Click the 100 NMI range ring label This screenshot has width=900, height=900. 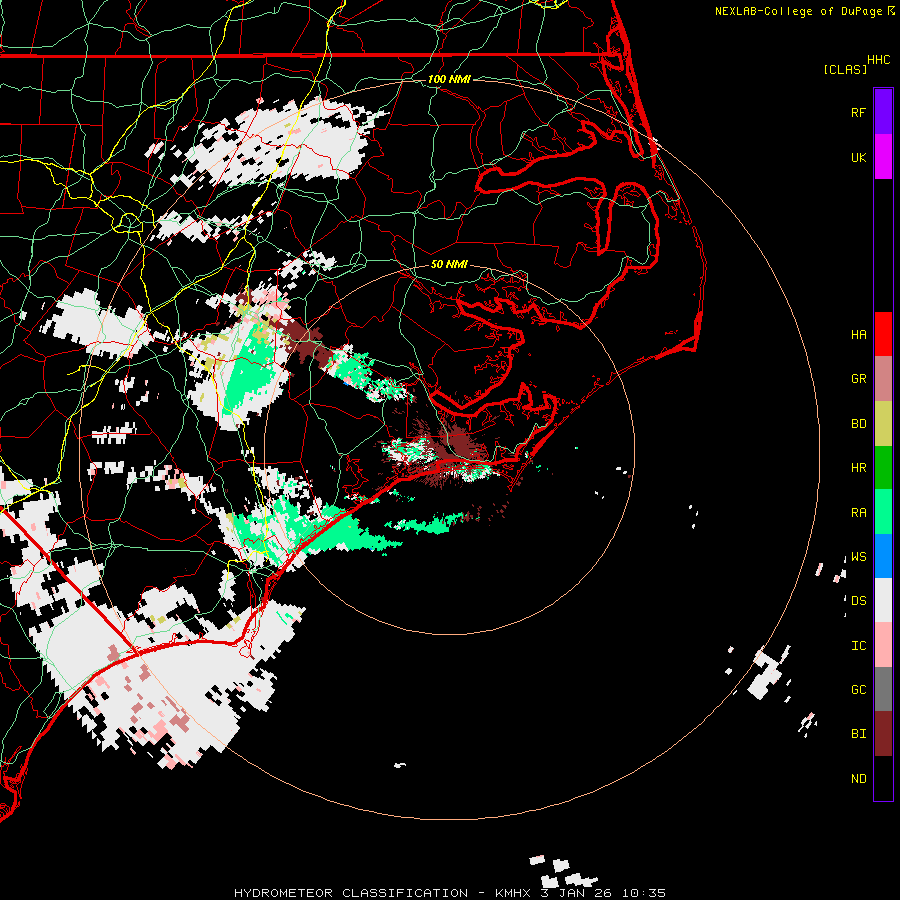(449, 79)
